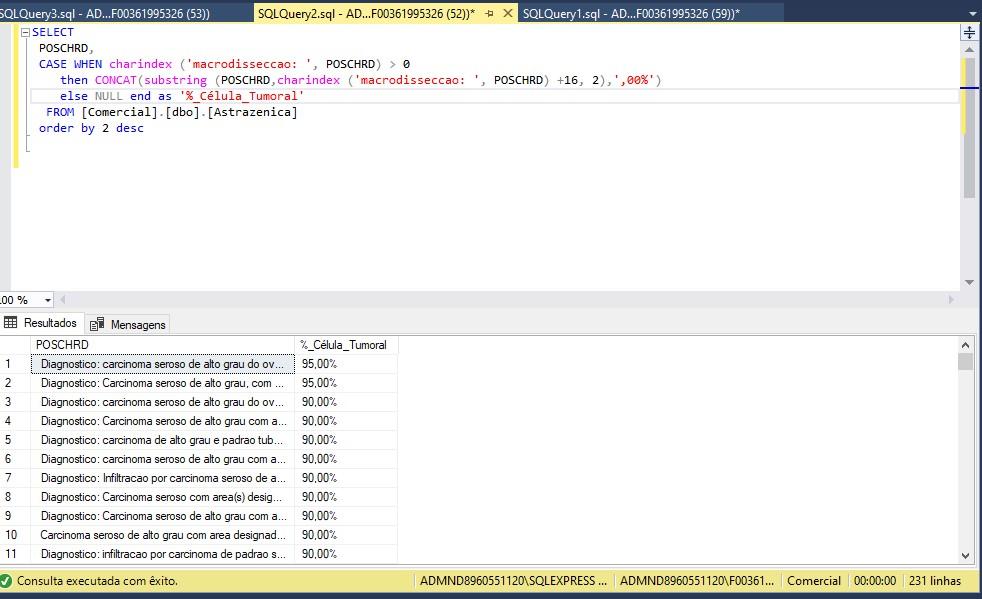
Task: Click the results vertical scrollbar thumb
Action: point(965,362)
